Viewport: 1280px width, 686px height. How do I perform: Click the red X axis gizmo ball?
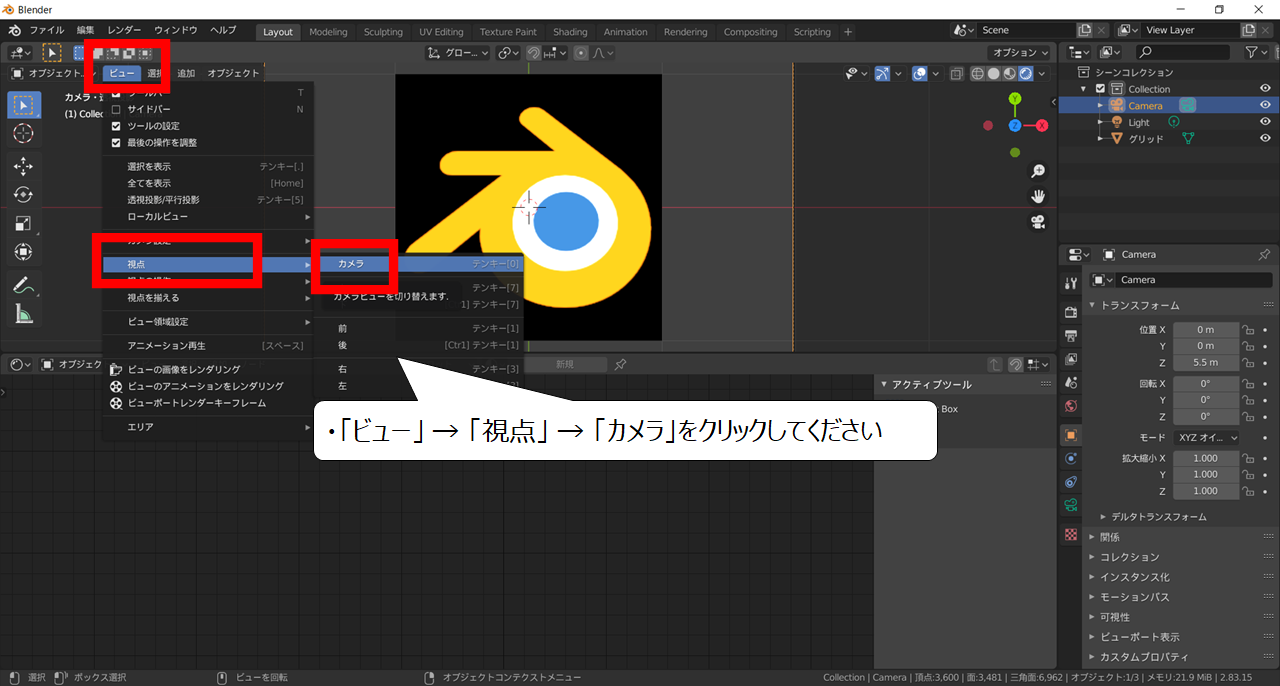pyautogui.click(x=1042, y=125)
